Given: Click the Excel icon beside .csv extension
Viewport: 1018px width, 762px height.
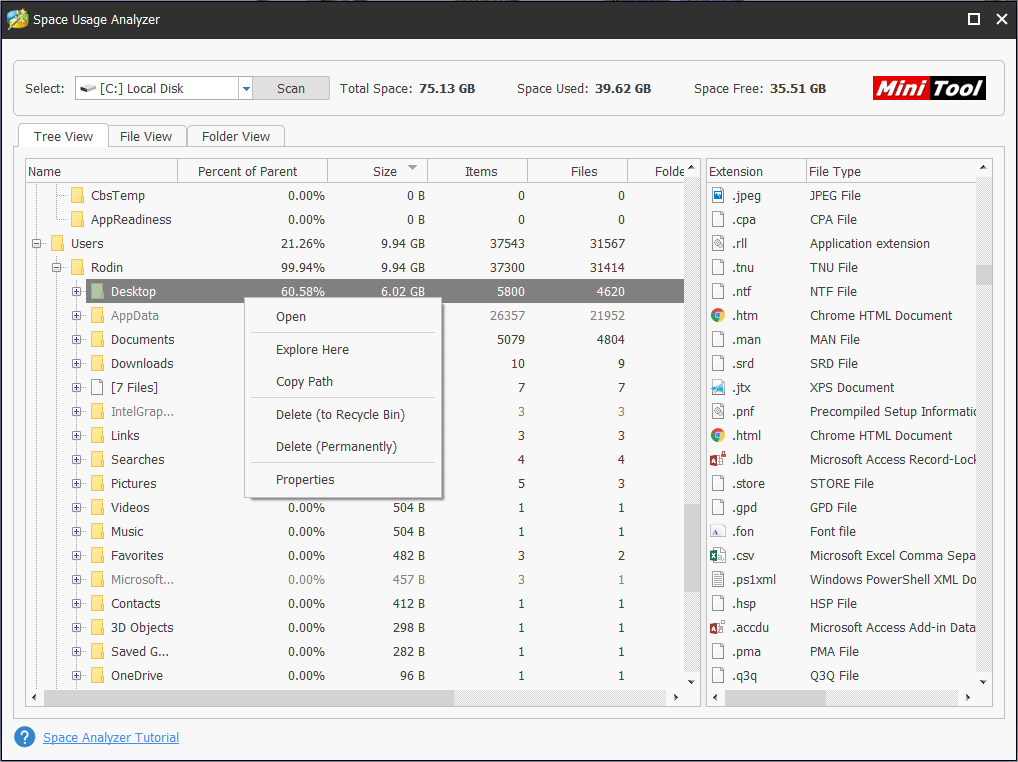Looking at the screenshot, I should tap(717, 555).
